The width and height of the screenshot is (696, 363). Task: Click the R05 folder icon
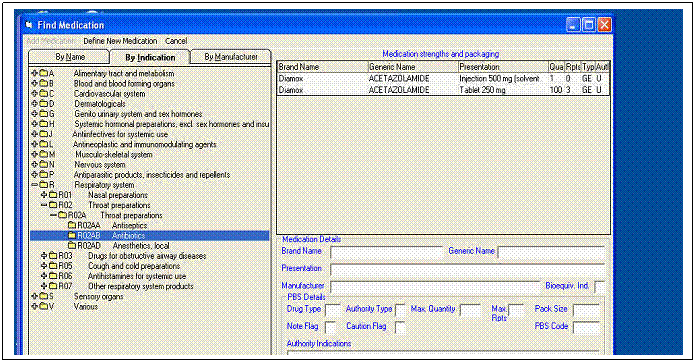click(x=53, y=266)
